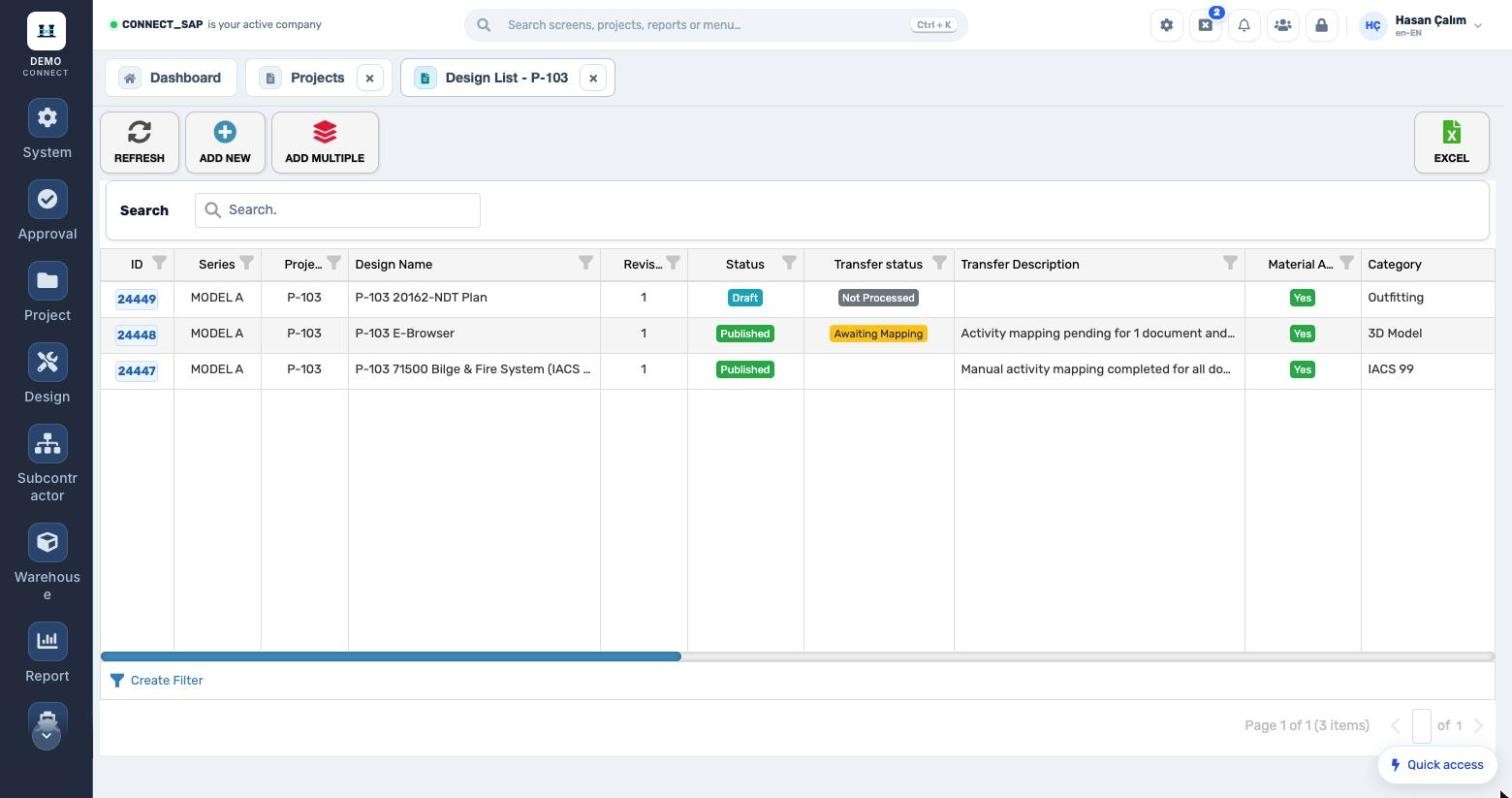The image size is (1512, 798).
Task: Open design ID 24447
Action: click(136, 371)
